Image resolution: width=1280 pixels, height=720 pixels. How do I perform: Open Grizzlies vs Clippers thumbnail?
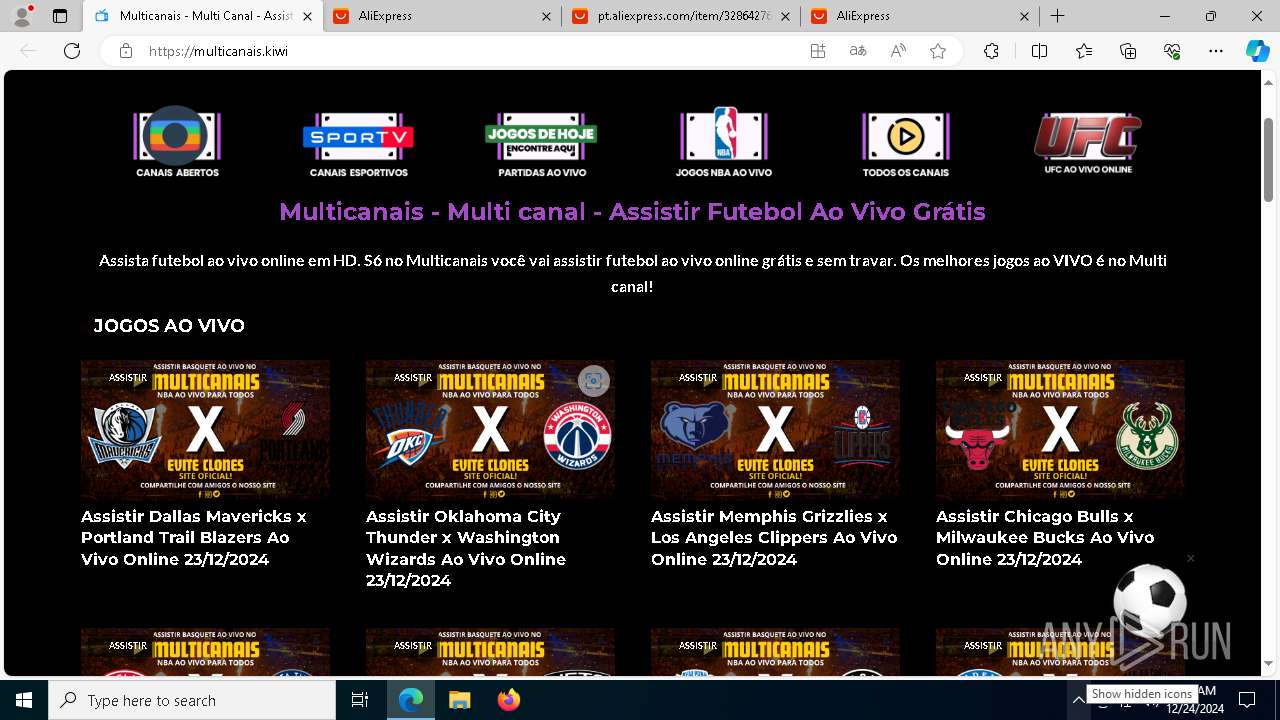(x=775, y=430)
